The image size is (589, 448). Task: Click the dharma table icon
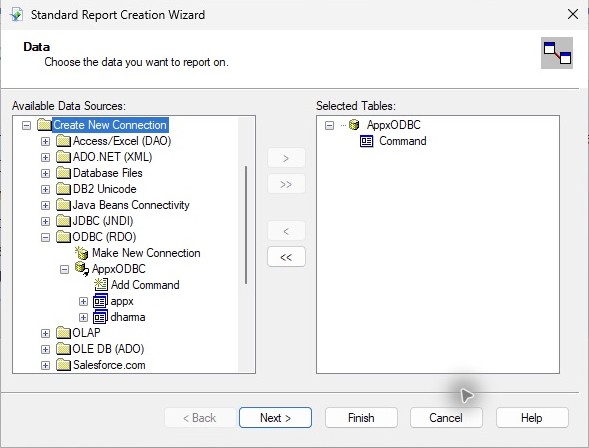click(100, 317)
